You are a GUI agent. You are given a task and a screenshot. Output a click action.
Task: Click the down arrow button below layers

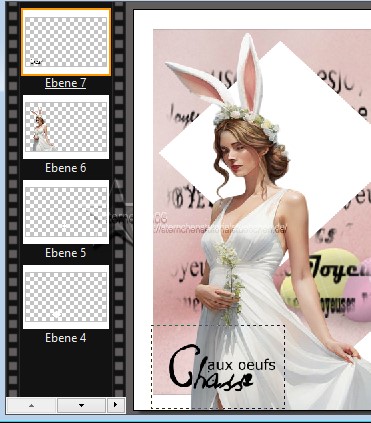(81, 405)
